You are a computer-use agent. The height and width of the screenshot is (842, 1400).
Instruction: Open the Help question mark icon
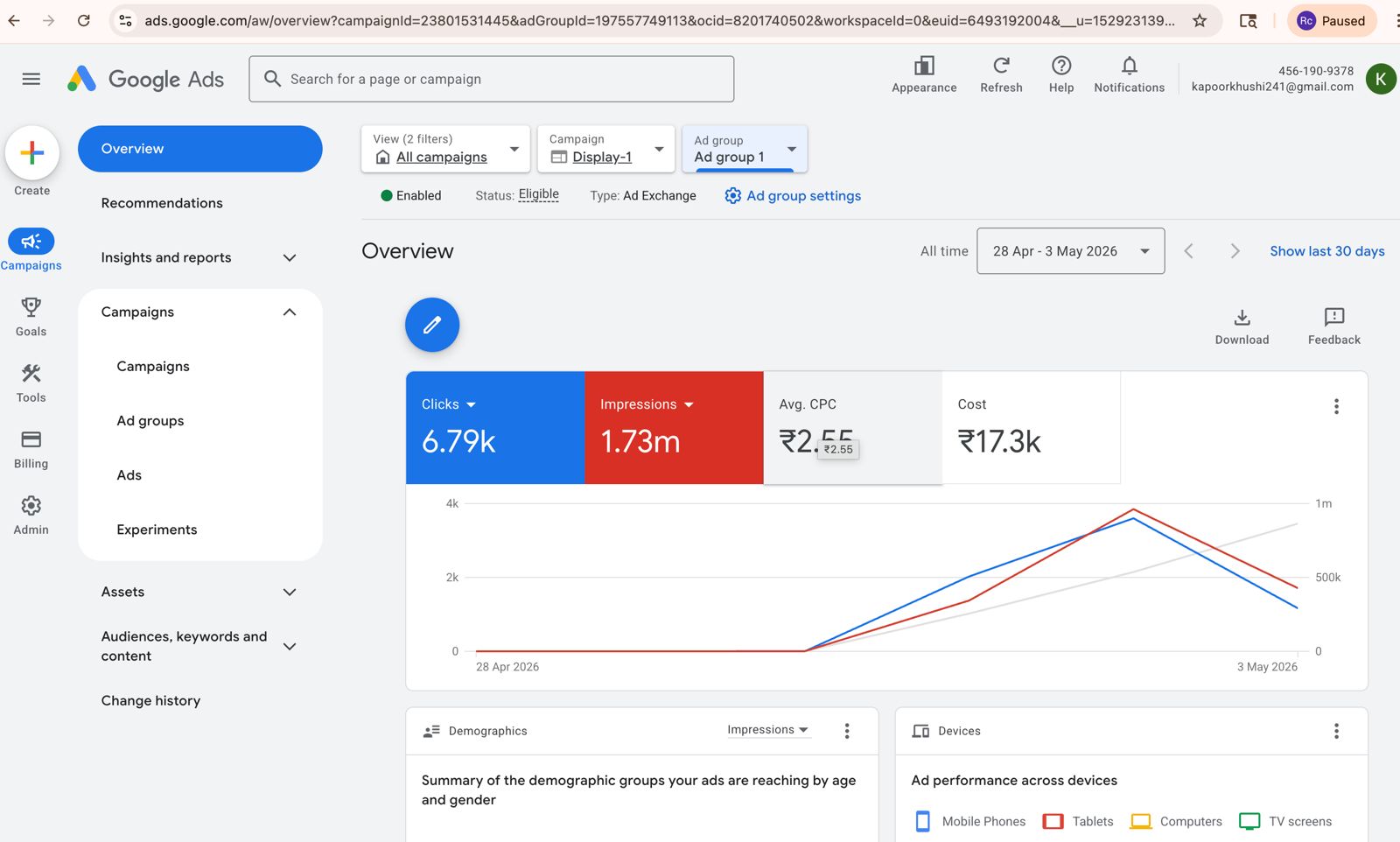(1061, 66)
